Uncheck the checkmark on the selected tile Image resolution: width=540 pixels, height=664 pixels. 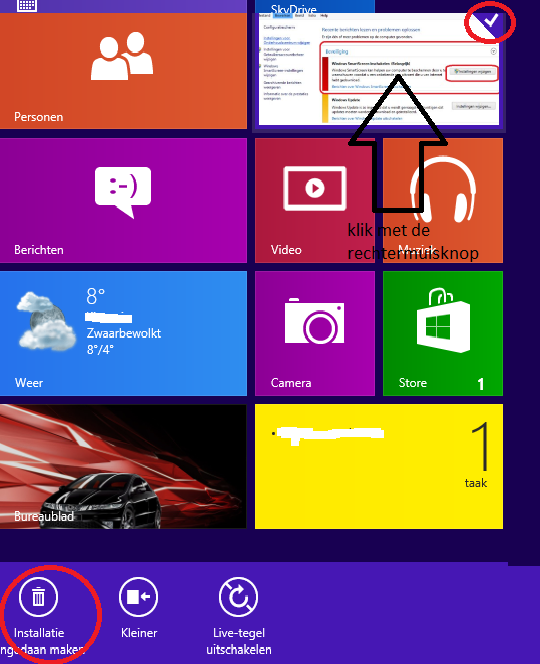coord(490,21)
